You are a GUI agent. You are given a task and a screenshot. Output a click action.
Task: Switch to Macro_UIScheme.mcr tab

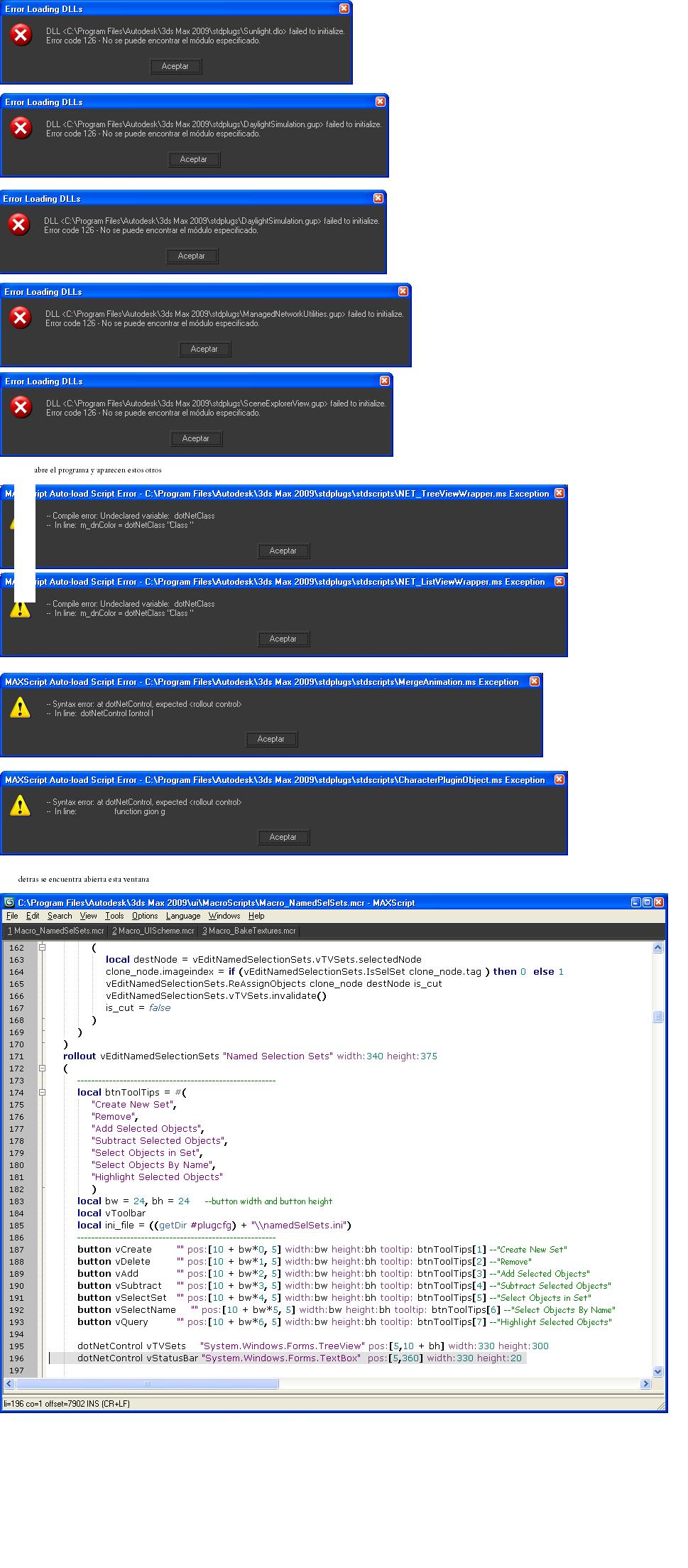pos(153,931)
